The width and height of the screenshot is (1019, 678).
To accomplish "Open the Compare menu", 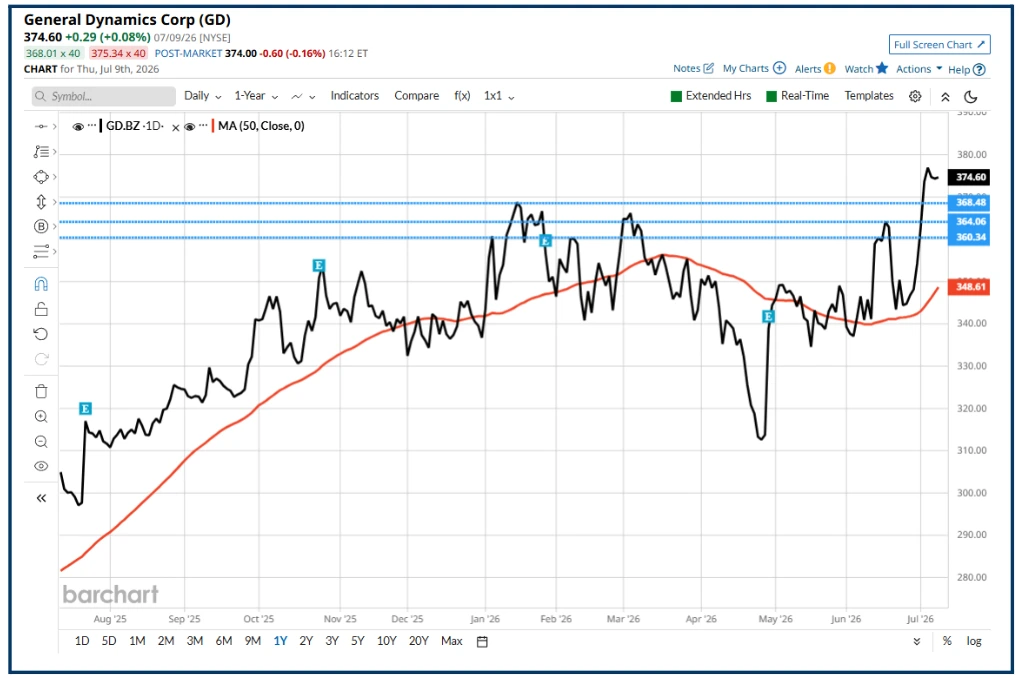I will 417,96.
